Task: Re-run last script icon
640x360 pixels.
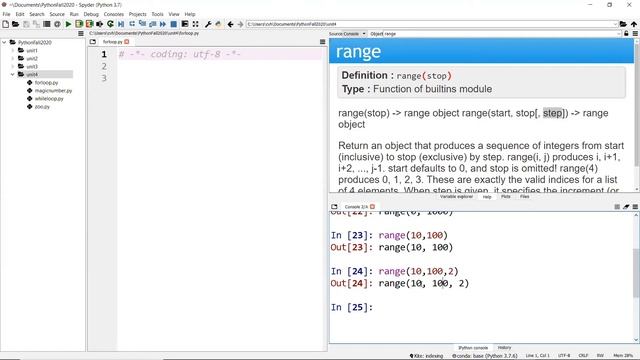Action: (110, 24)
